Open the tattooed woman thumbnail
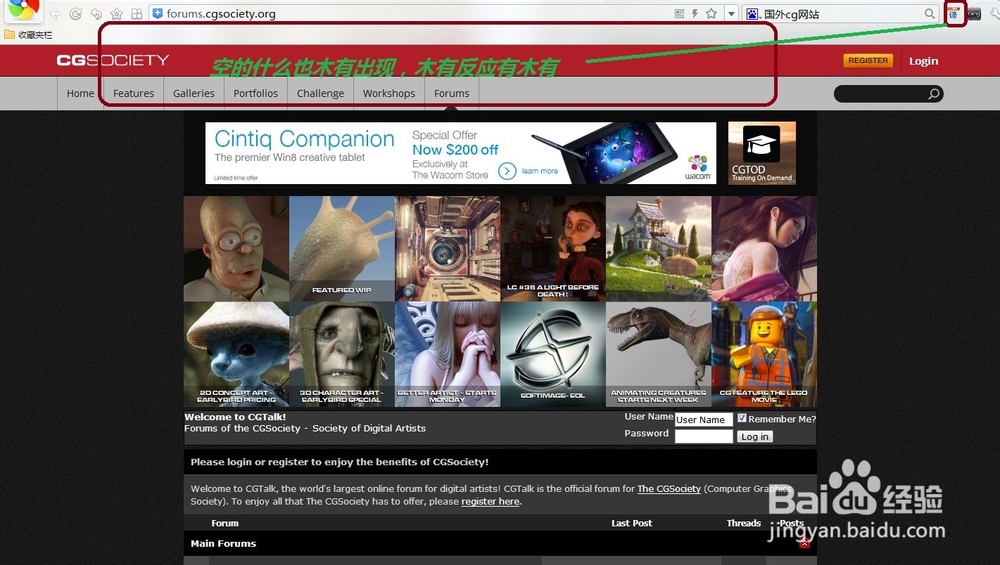1000x565 pixels. (x=764, y=248)
